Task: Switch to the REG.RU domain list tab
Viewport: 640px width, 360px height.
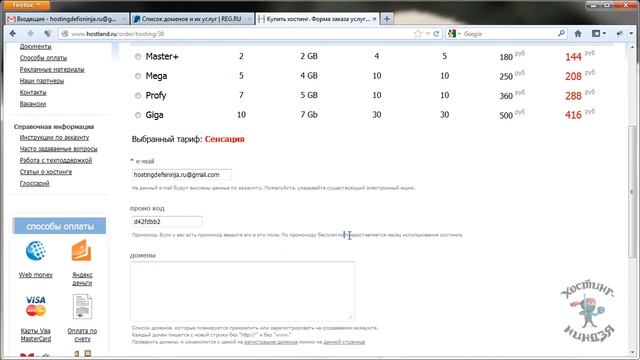Action: click(192, 19)
